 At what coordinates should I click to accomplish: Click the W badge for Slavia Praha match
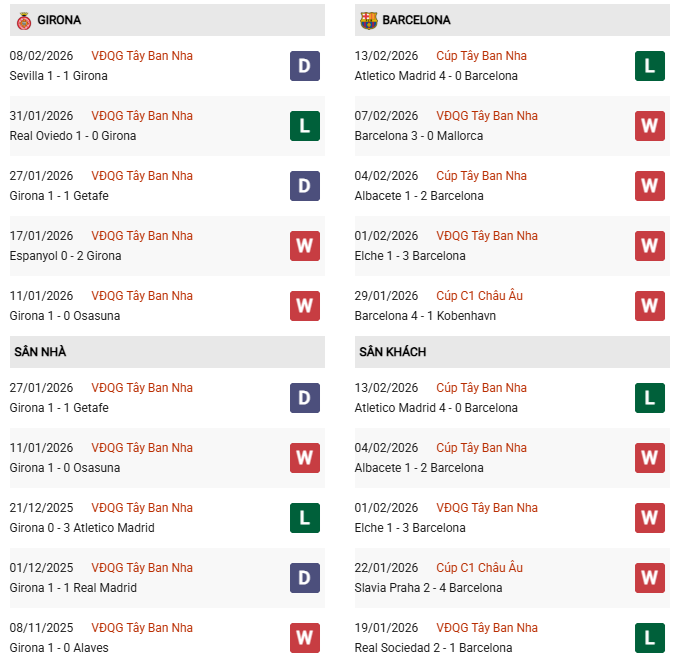click(650, 578)
